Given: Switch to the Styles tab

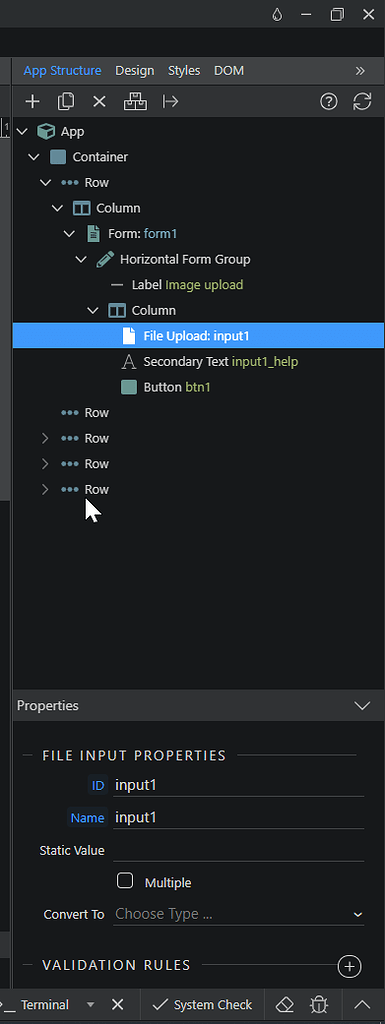Looking at the screenshot, I should pyautogui.click(x=184, y=71).
